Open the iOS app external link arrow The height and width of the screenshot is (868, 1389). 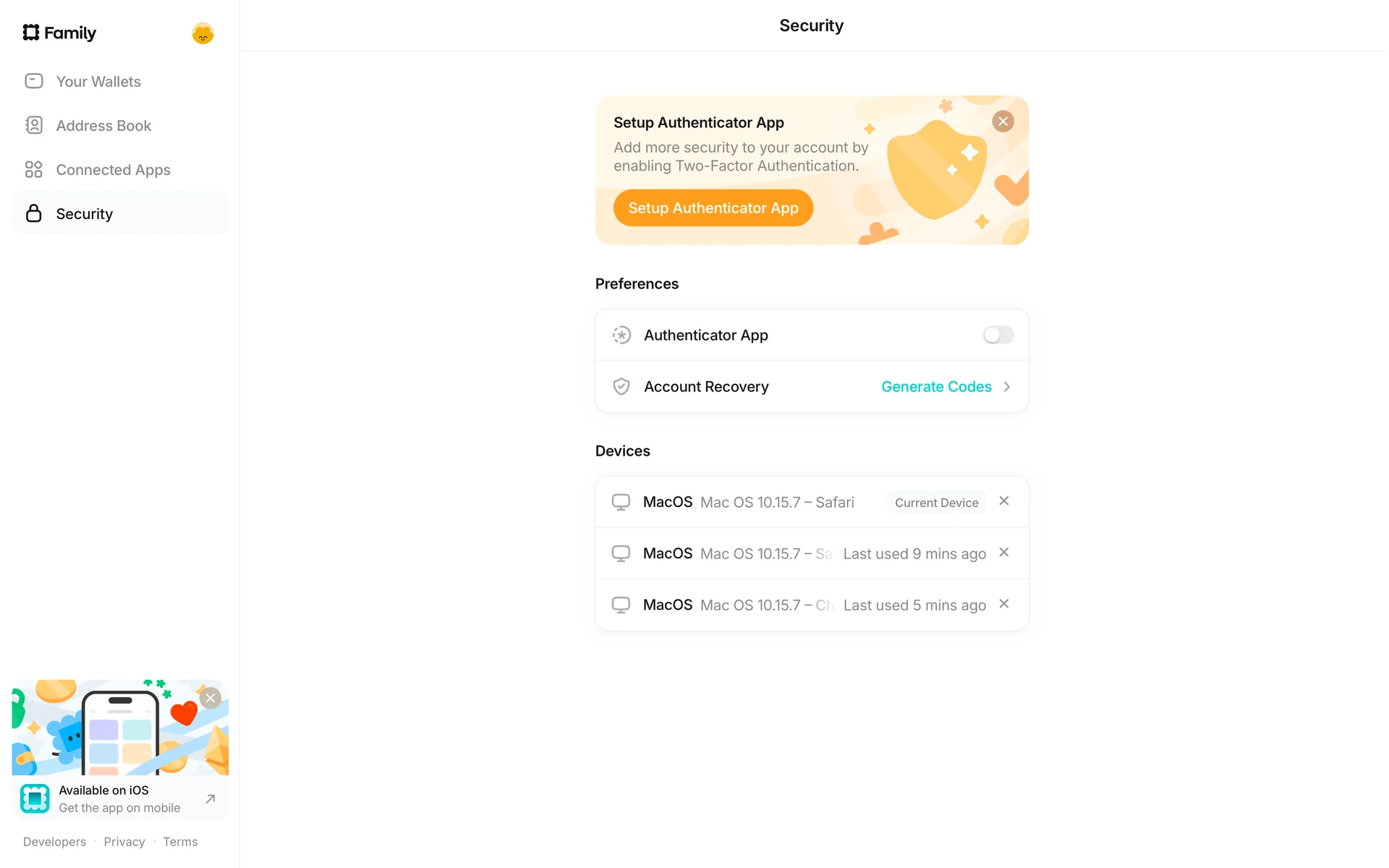tap(211, 799)
